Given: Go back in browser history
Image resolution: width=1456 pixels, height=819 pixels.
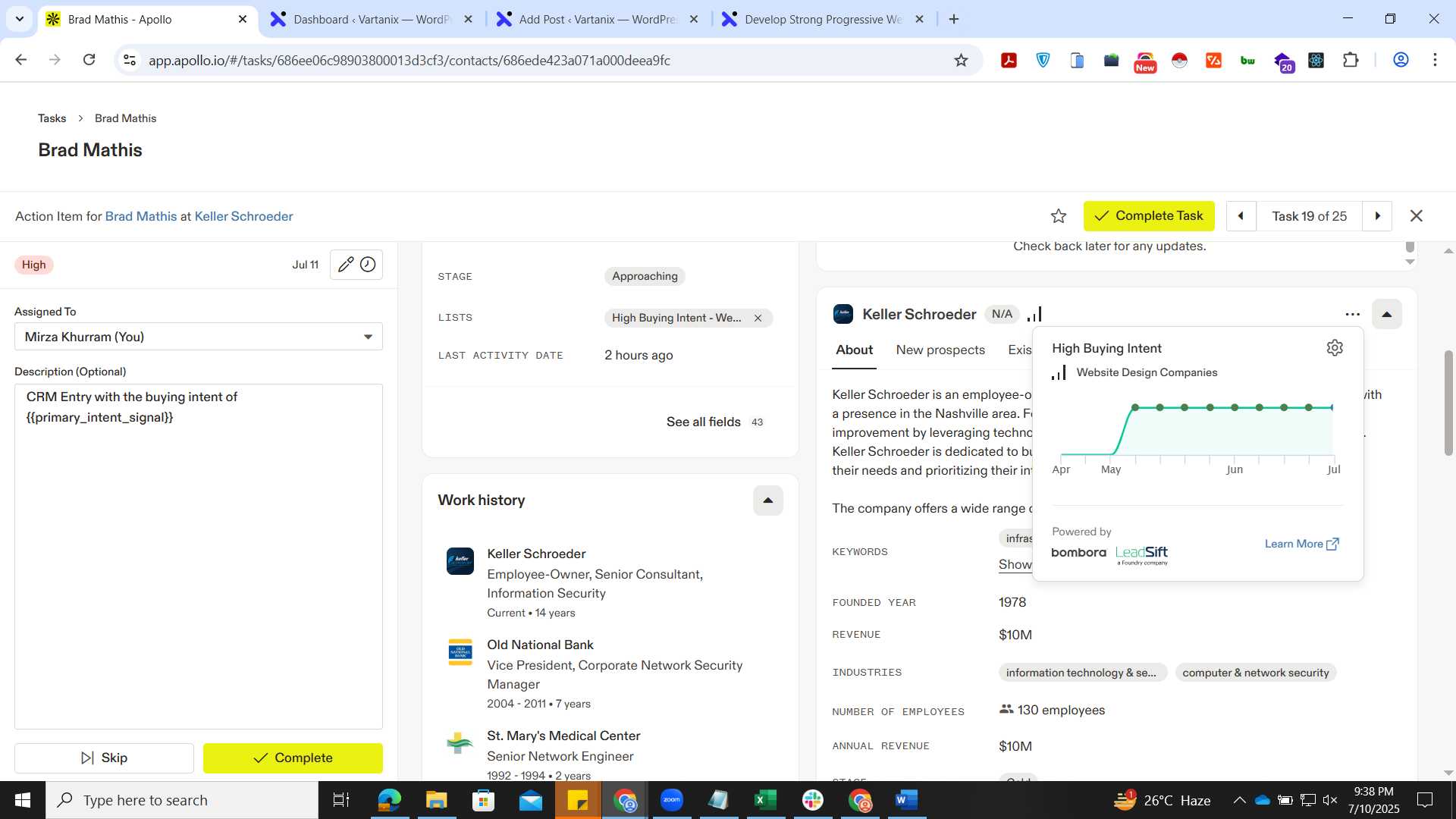Looking at the screenshot, I should (21, 60).
